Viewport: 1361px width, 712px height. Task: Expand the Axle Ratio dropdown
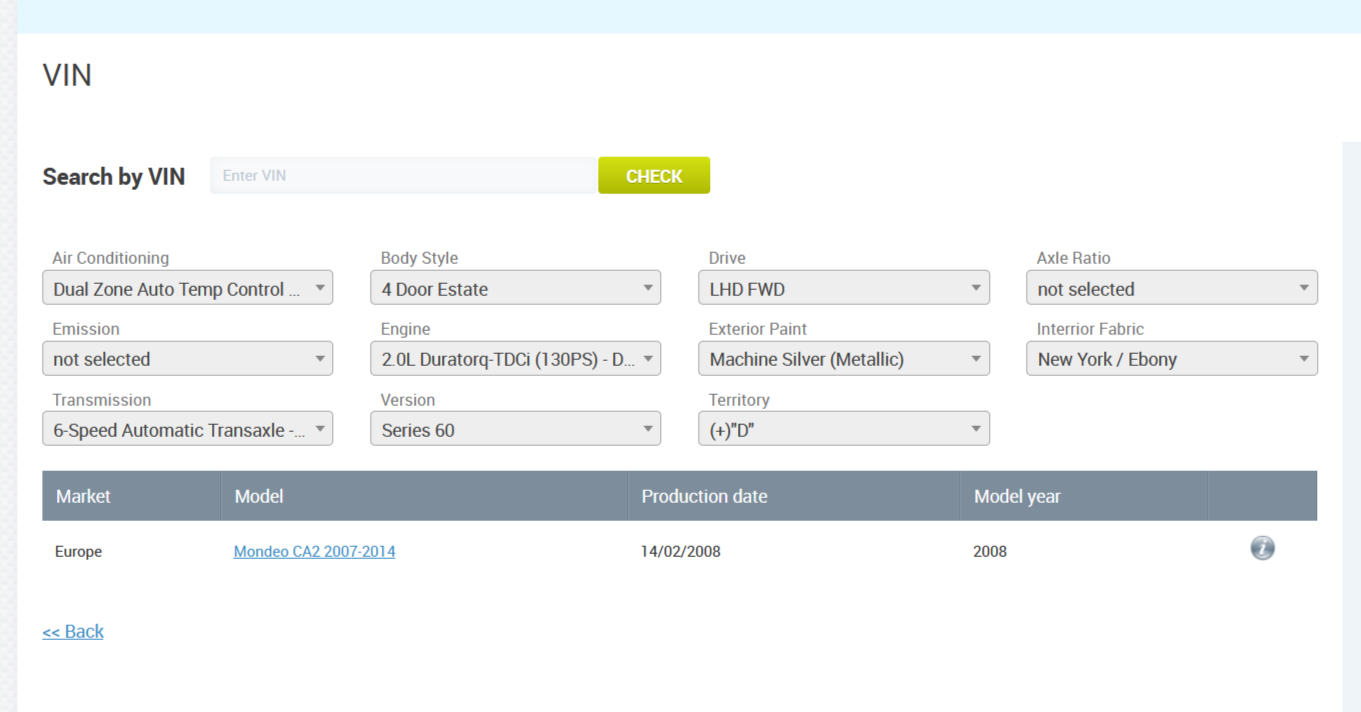coord(1171,288)
